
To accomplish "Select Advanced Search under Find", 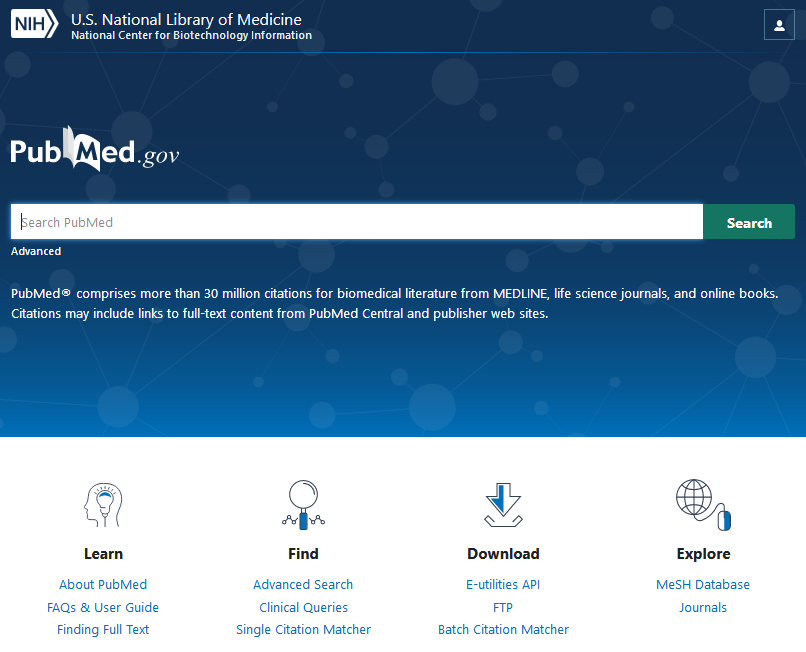I will pos(303,585).
